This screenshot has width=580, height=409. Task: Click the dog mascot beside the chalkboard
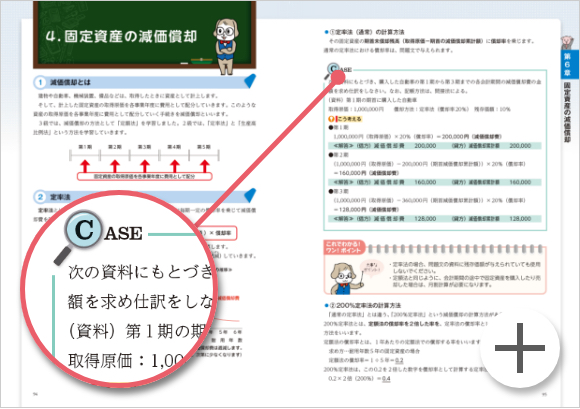pos(226,46)
